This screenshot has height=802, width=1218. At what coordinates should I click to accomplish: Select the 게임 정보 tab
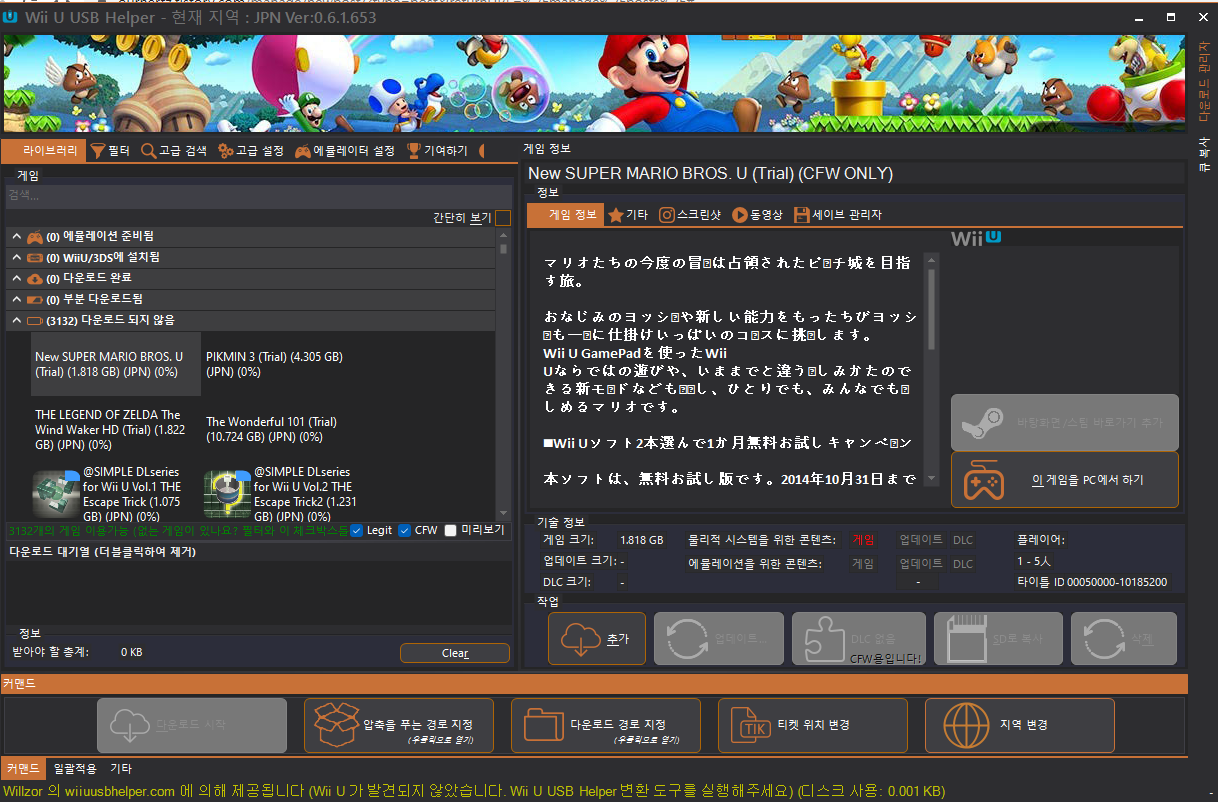click(565, 215)
